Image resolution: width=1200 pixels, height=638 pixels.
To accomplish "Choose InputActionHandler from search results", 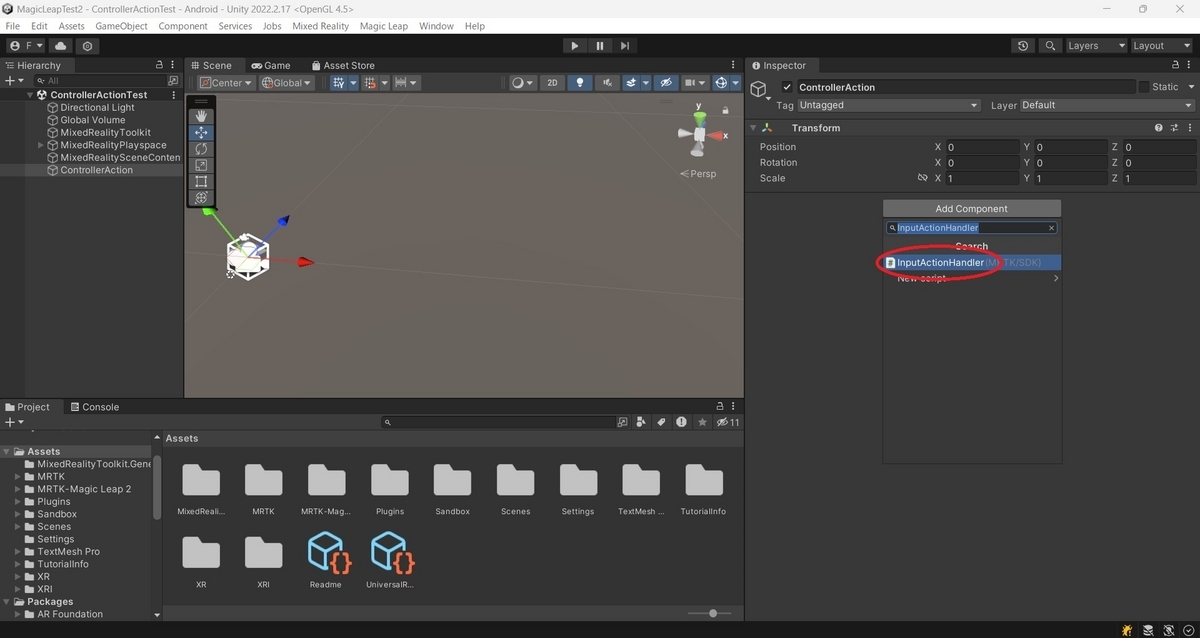I will 972,263.
